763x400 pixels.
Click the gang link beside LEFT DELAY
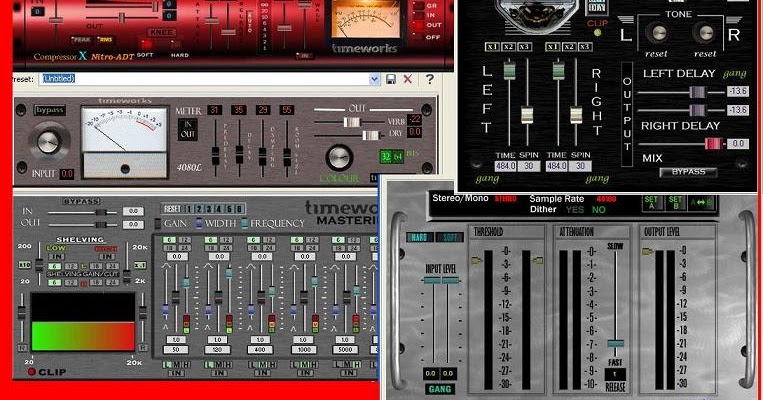point(734,74)
